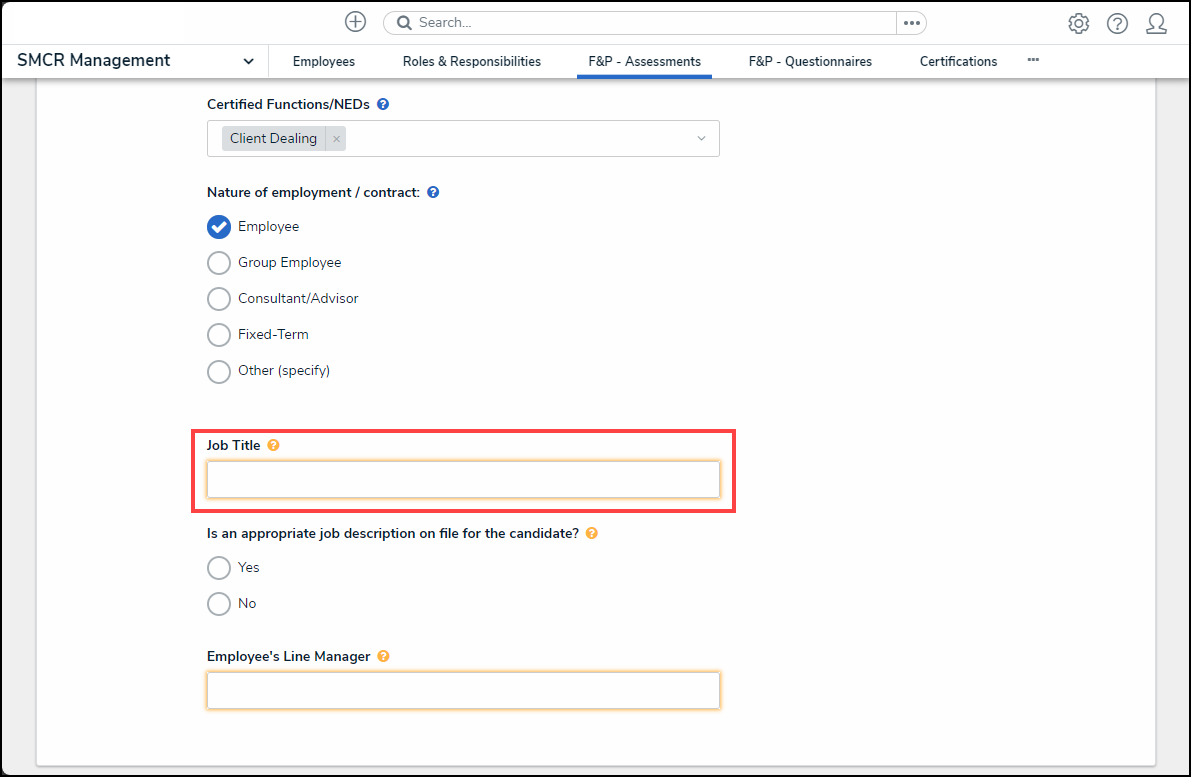
Task: Click the plus create-new icon
Action: tap(355, 22)
